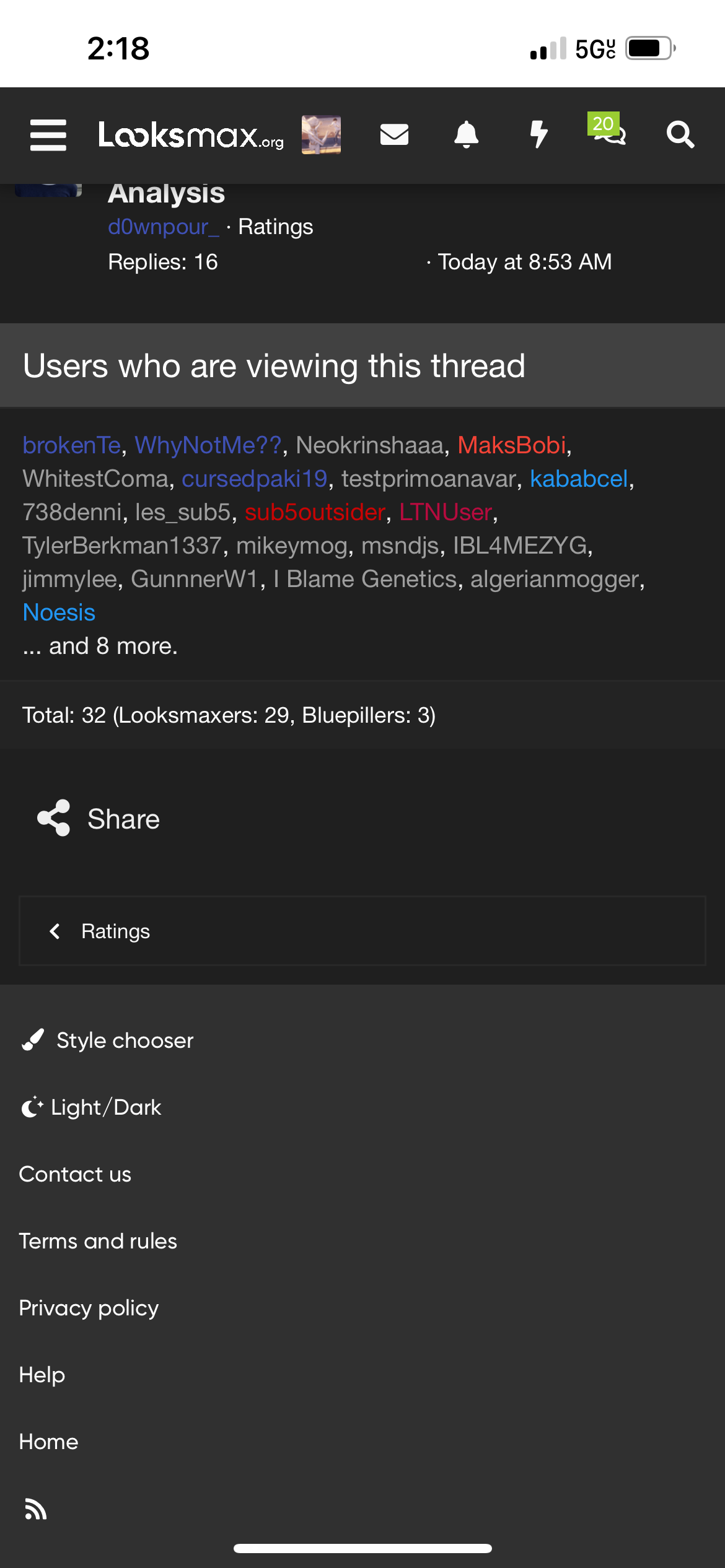Open the Noesis user profile
This screenshot has width=725, height=1568.
(x=59, y=612)
